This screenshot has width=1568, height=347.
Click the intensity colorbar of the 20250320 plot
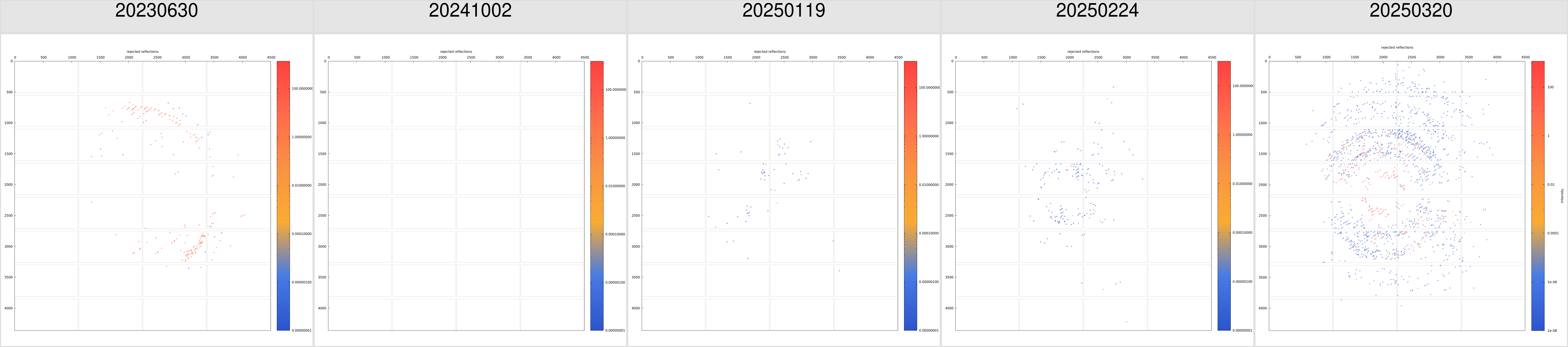(x=1537, y=195)
